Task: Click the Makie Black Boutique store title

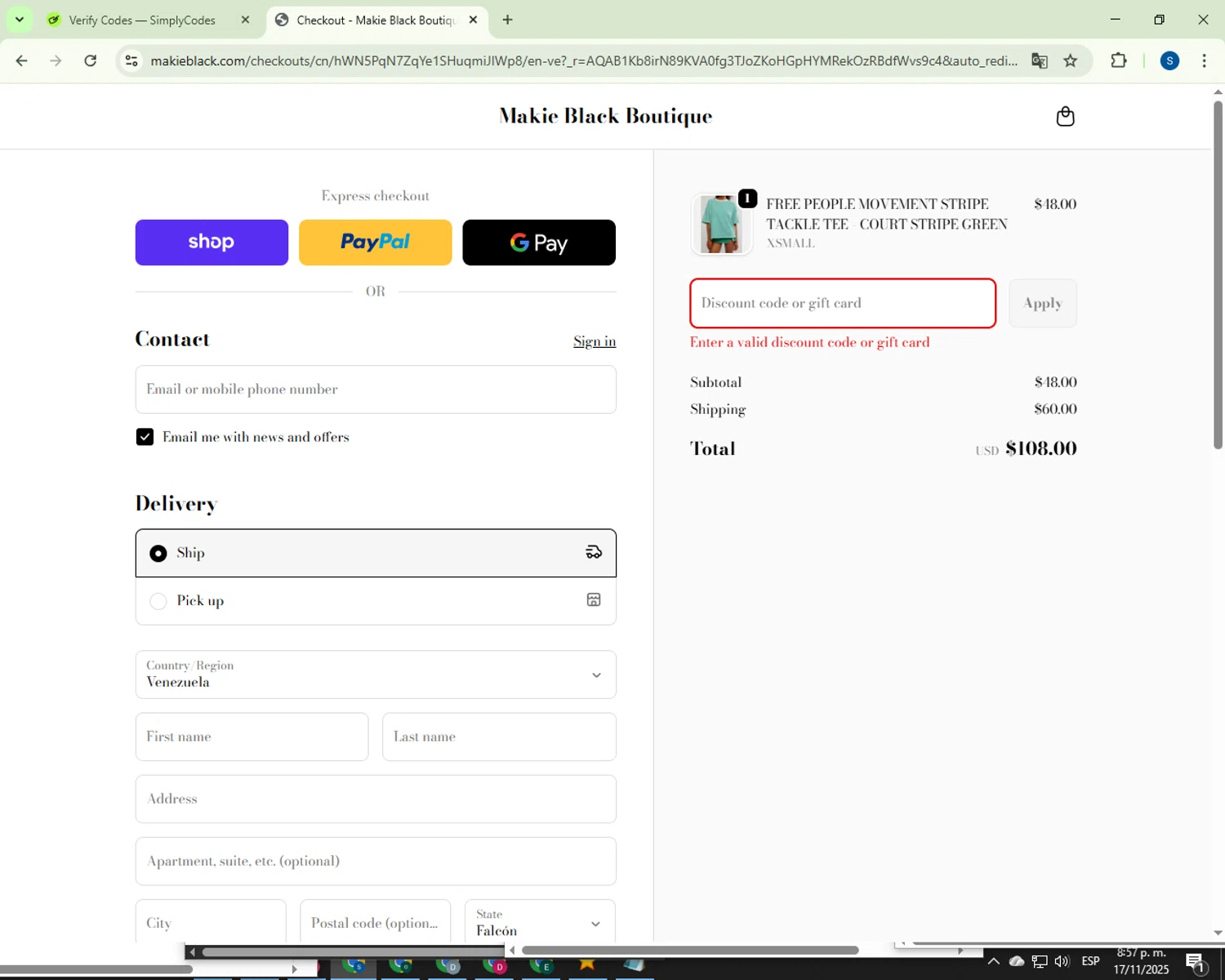Action: pyautogui.click(x=606, y=116)
